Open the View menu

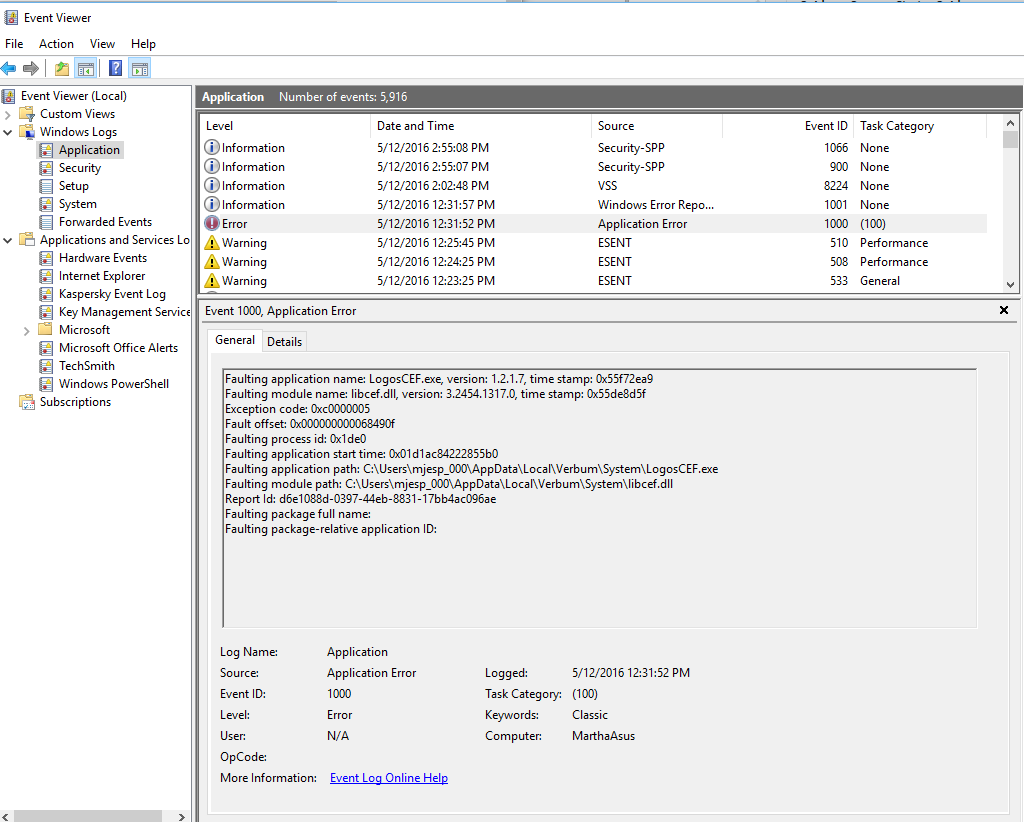click(x=102, y=44)
